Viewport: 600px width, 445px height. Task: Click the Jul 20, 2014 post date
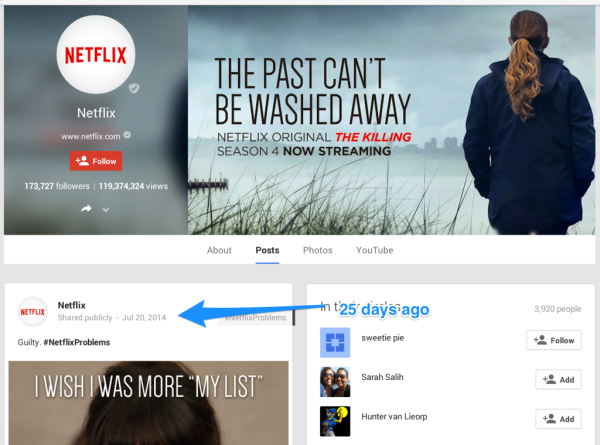click(144, 318)
